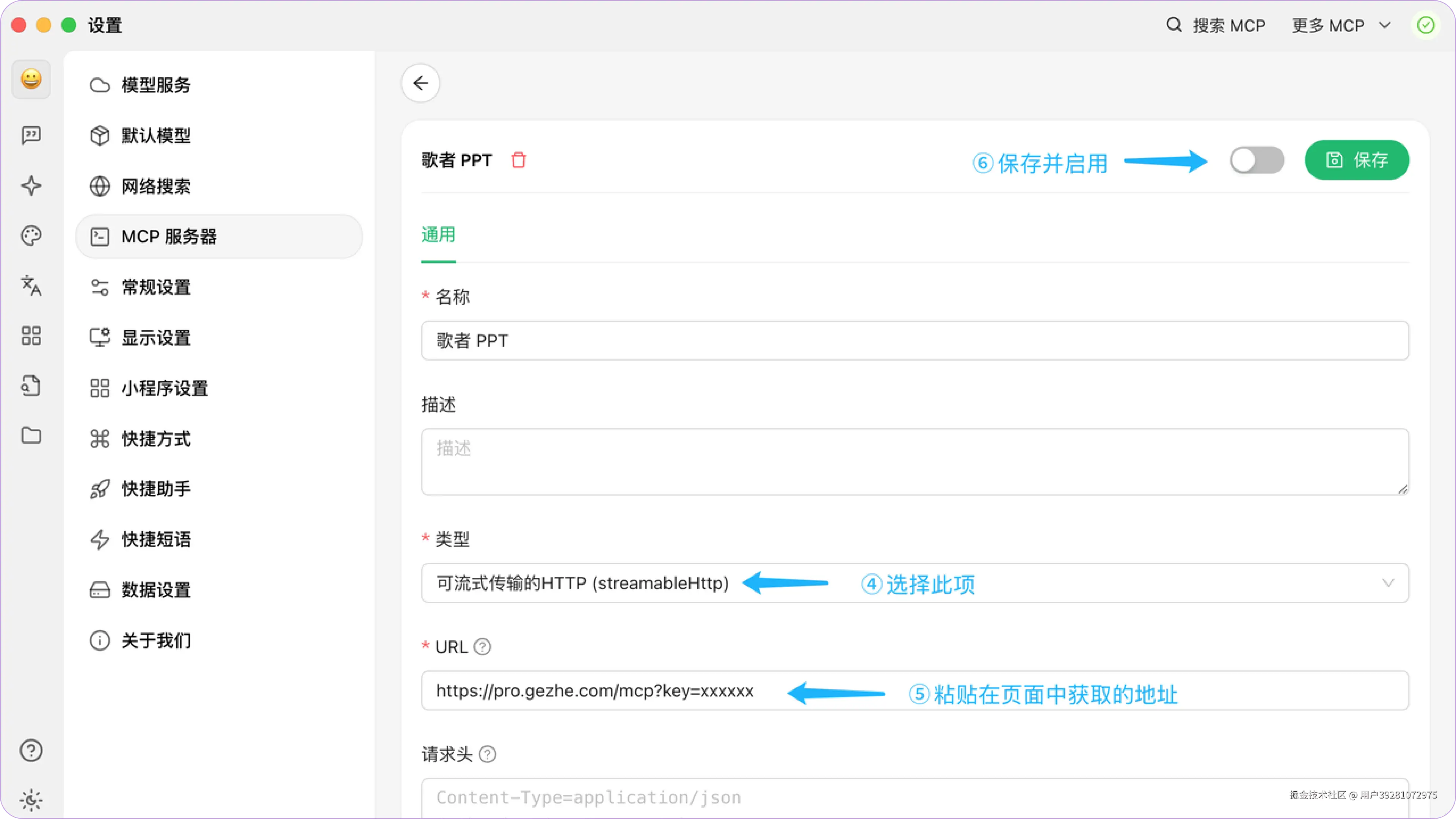Click the palette paintings sidebar icon

31,236
